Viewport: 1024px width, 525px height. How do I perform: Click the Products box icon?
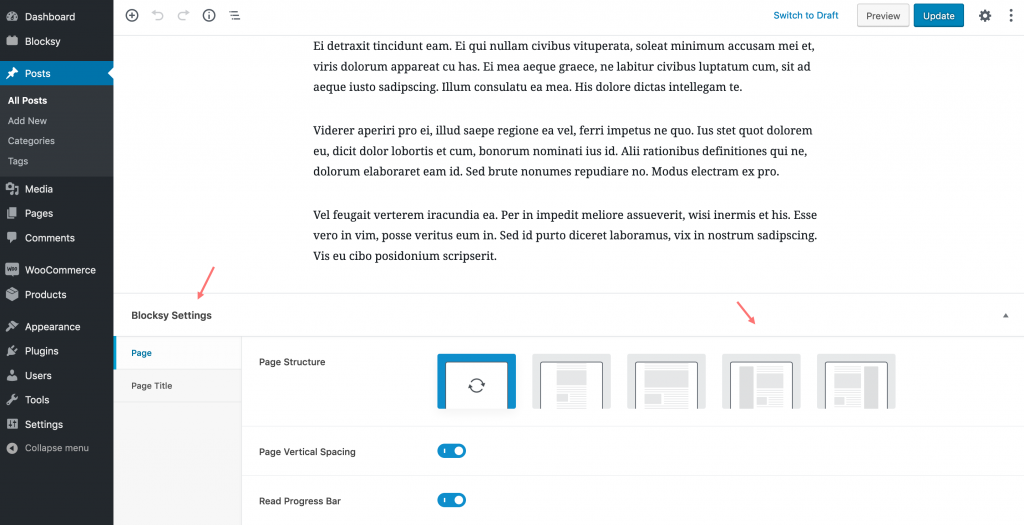click(12, 294)
